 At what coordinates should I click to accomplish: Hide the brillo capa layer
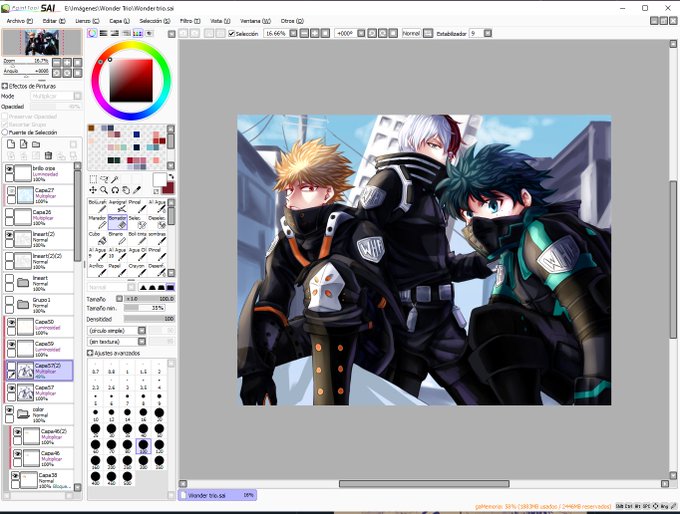pos(10,169)
